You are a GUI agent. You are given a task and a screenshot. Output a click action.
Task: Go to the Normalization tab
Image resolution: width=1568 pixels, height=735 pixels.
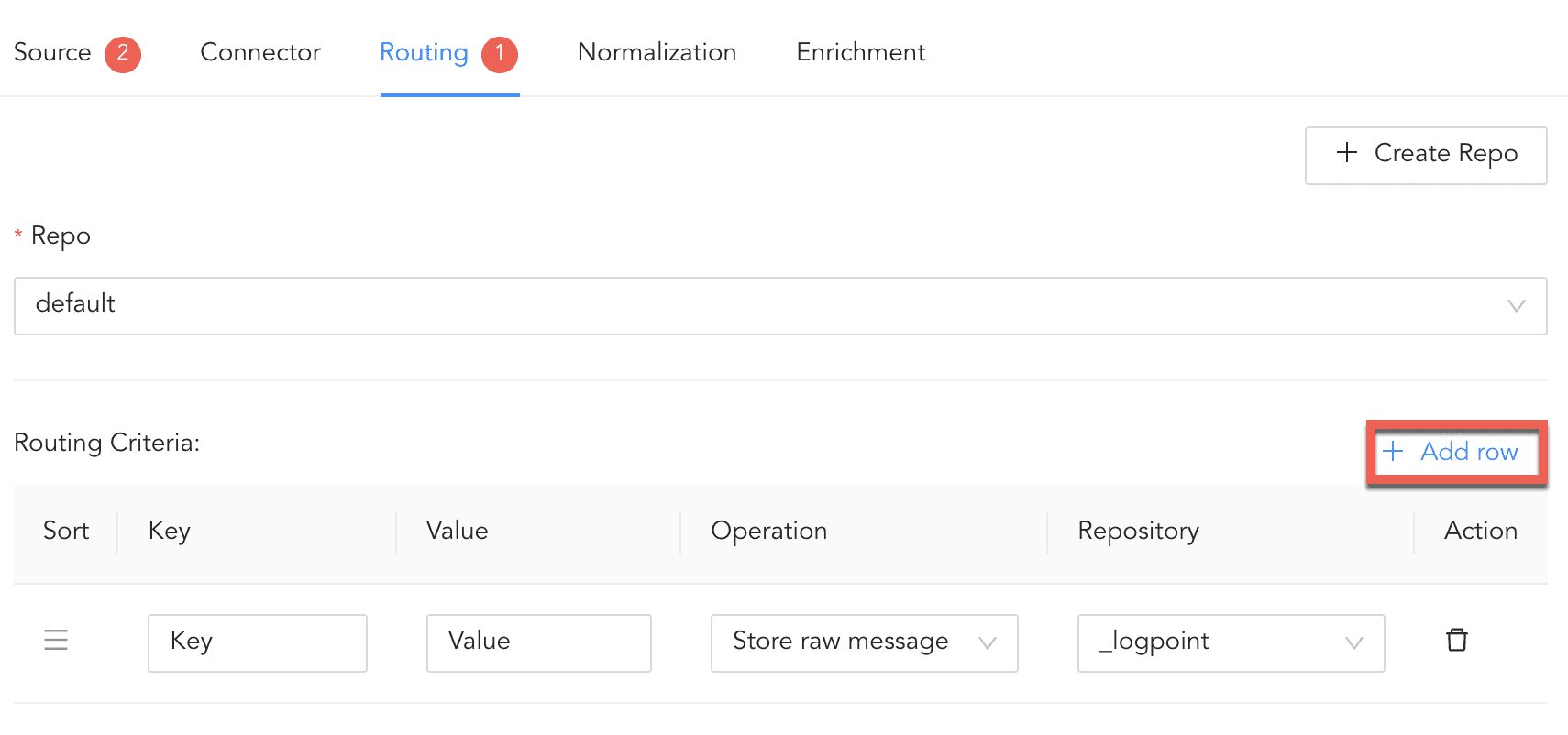[657, 53]
